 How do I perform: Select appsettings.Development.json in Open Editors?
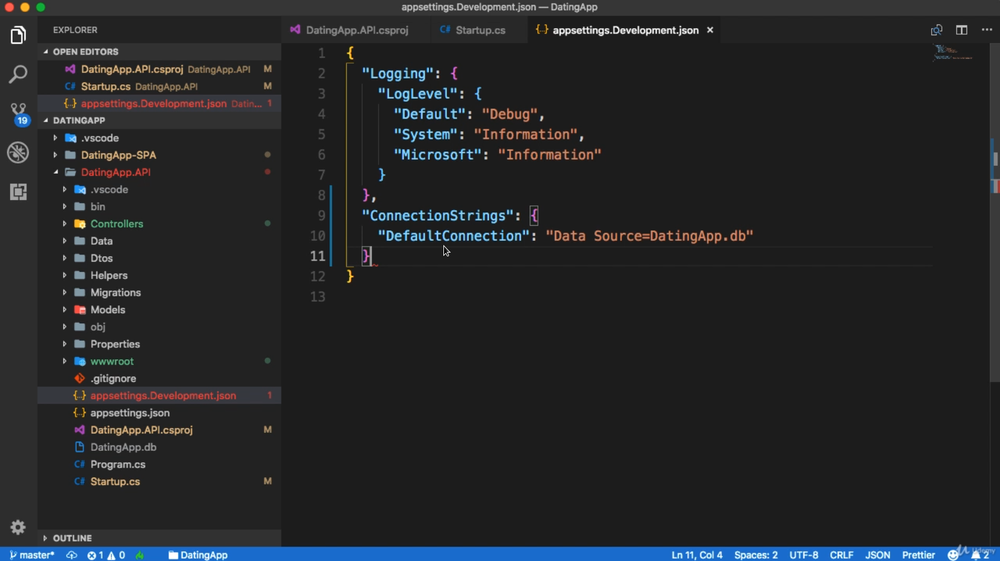159,103
